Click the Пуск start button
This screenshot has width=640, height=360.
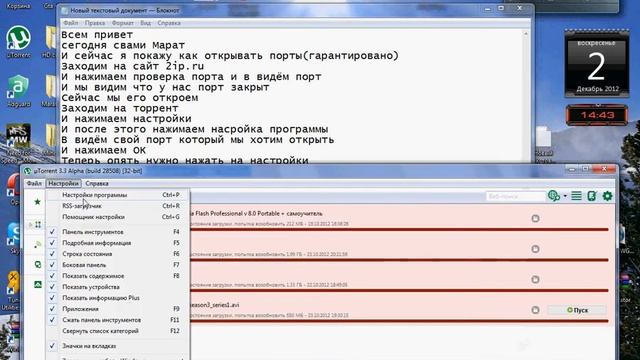[x=577, y=310]
